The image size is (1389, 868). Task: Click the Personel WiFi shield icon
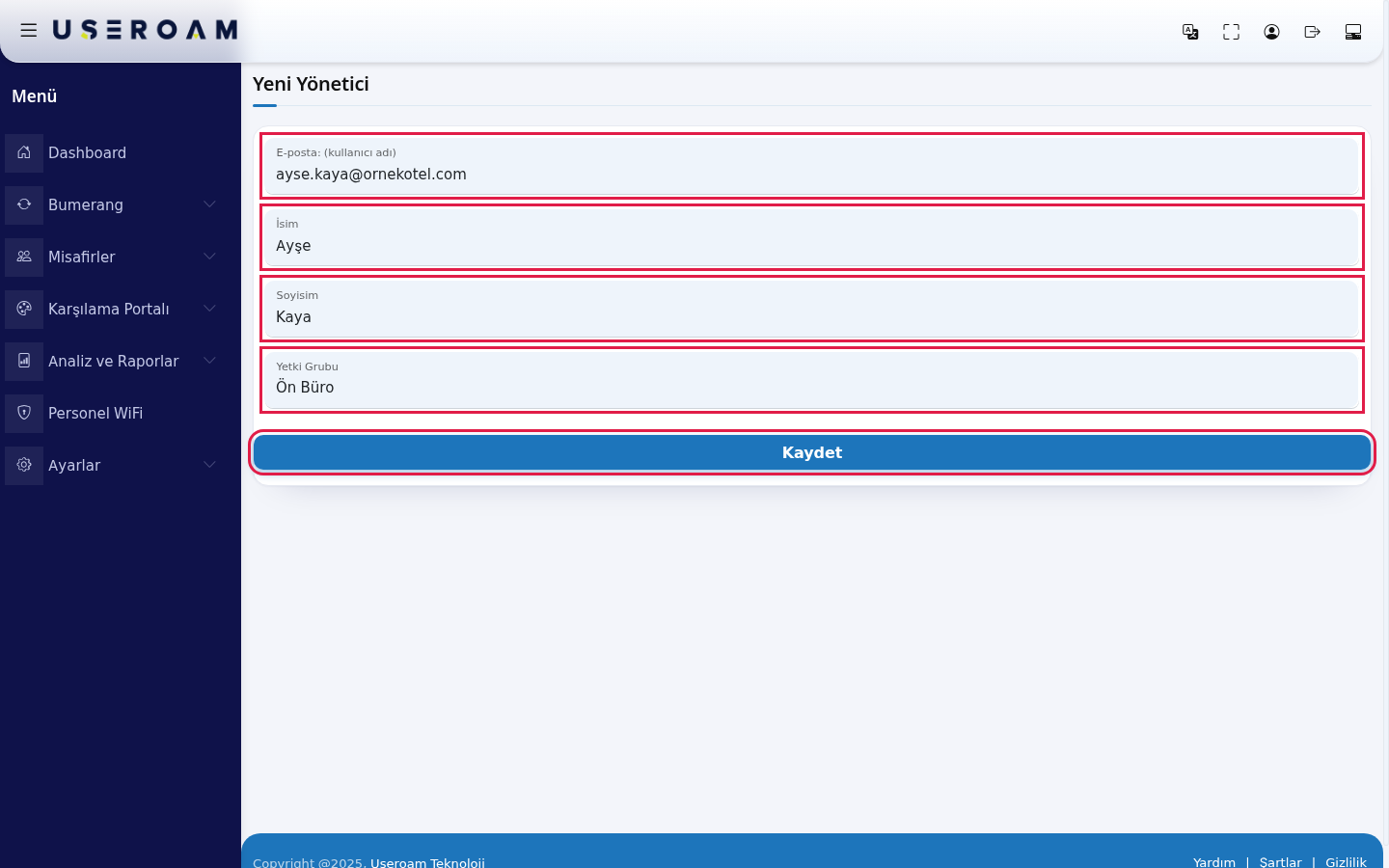click(24, 413)
